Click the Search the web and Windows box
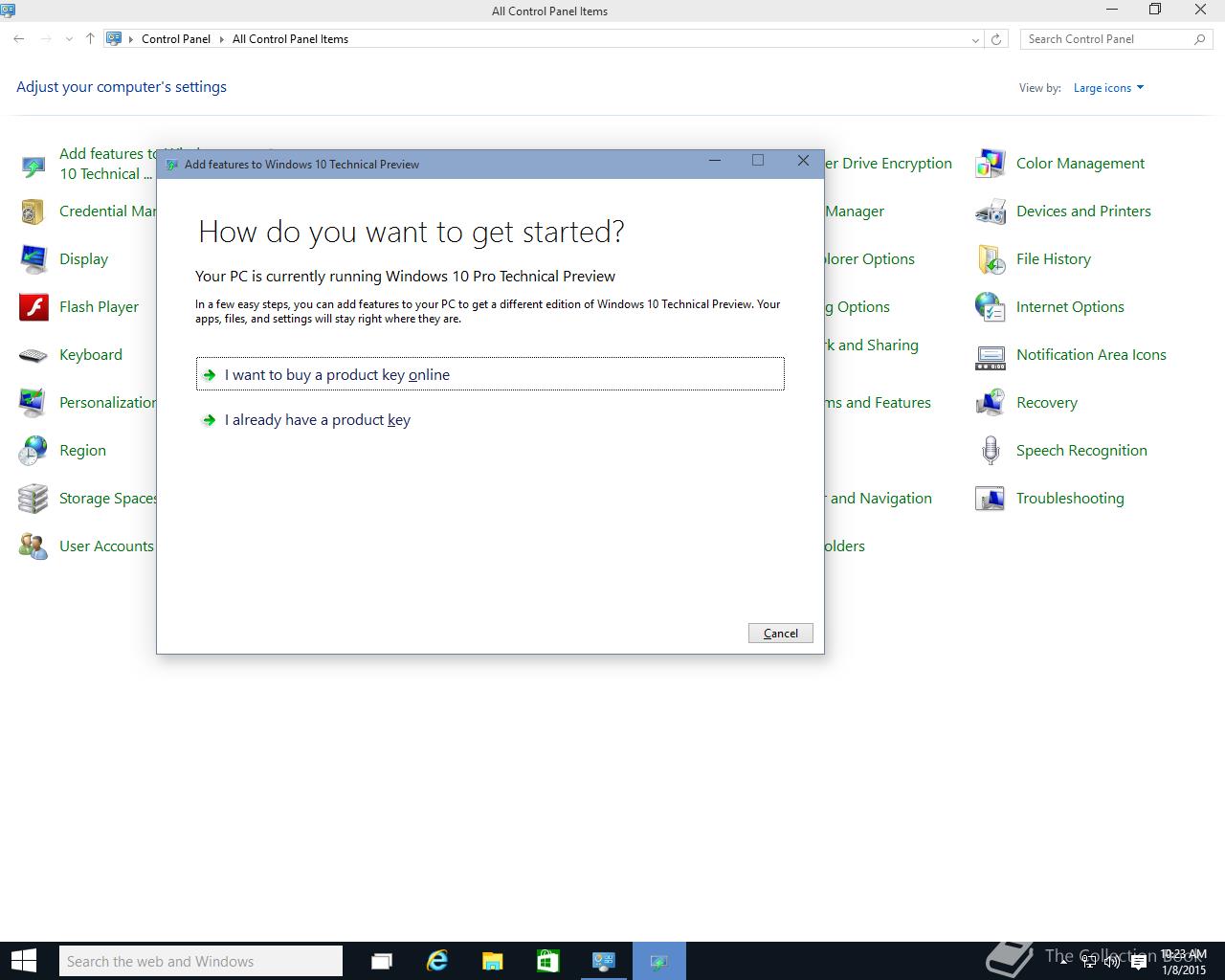This screenshot has height=980, width=1225. coord(200,961)
